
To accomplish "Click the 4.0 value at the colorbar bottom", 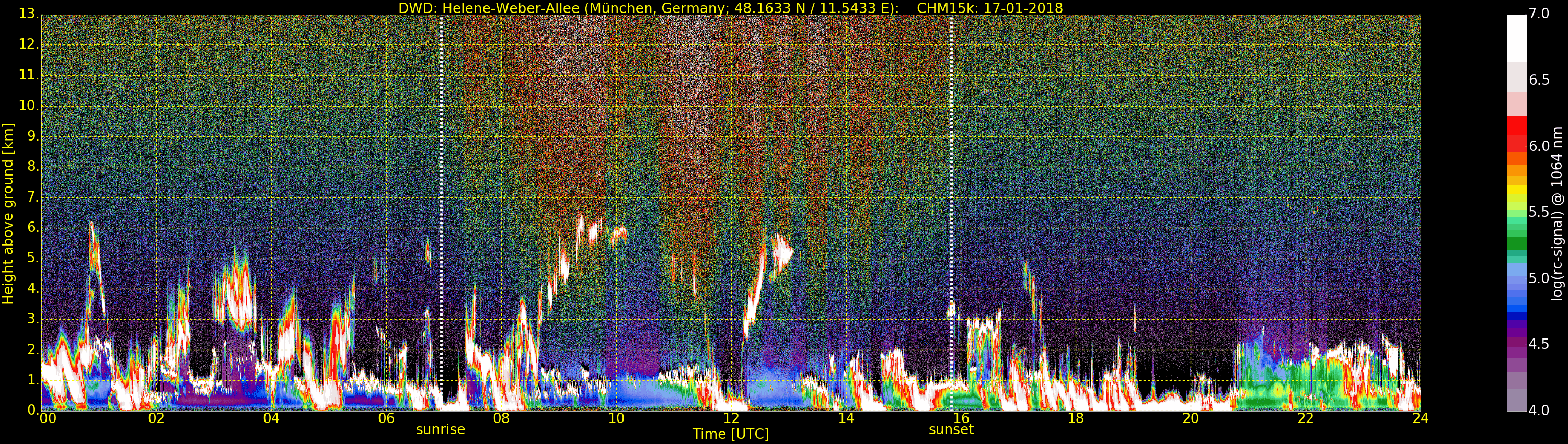I will (x=1539, y=411).
